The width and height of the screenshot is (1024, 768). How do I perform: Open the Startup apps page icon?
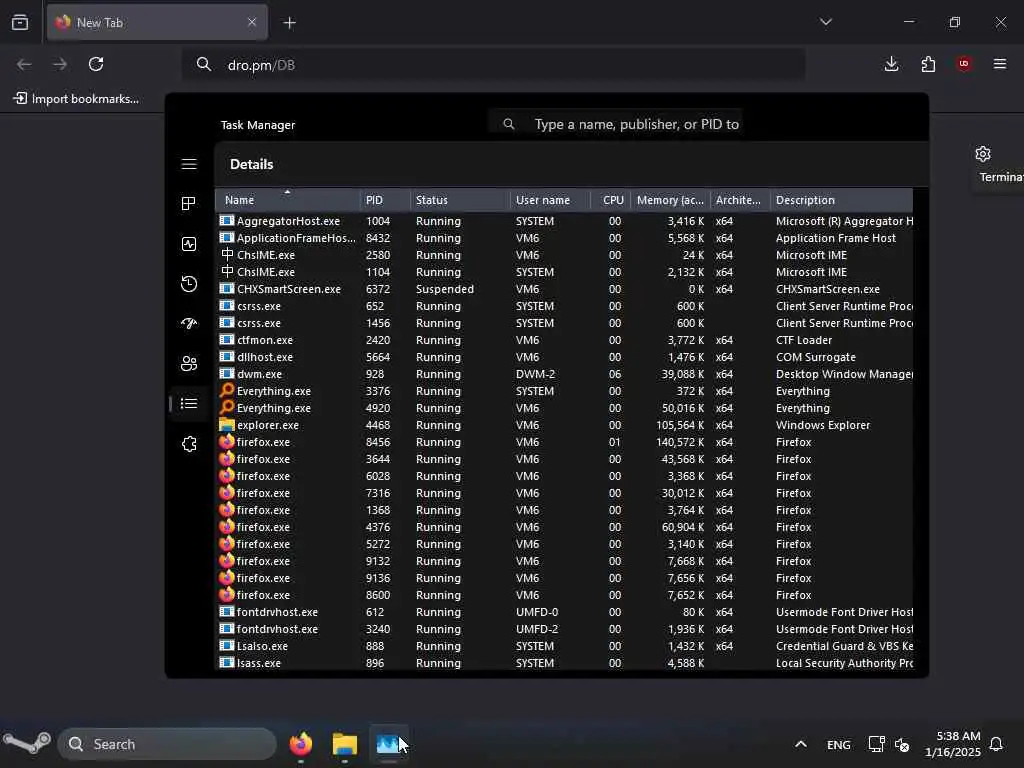coord(189,323)
